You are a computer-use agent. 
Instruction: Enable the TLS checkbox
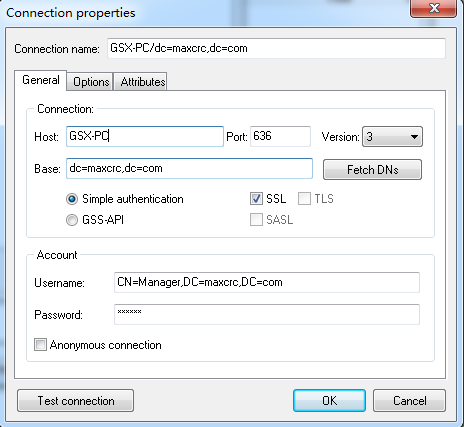coord(304,199)
